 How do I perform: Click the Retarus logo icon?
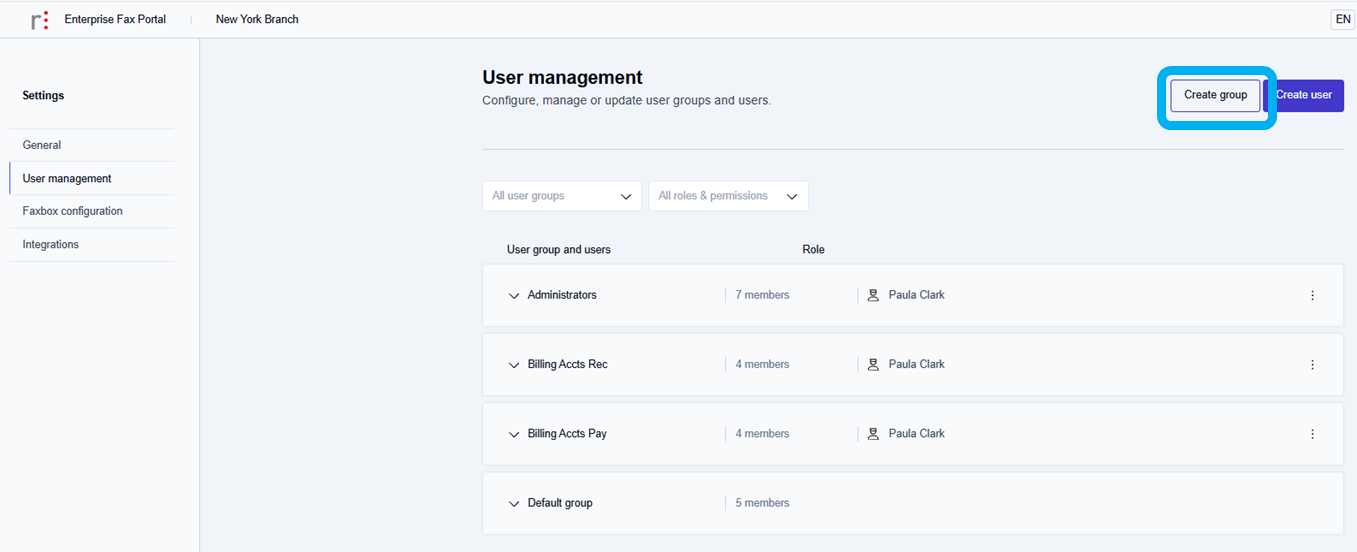click(39, 20)
